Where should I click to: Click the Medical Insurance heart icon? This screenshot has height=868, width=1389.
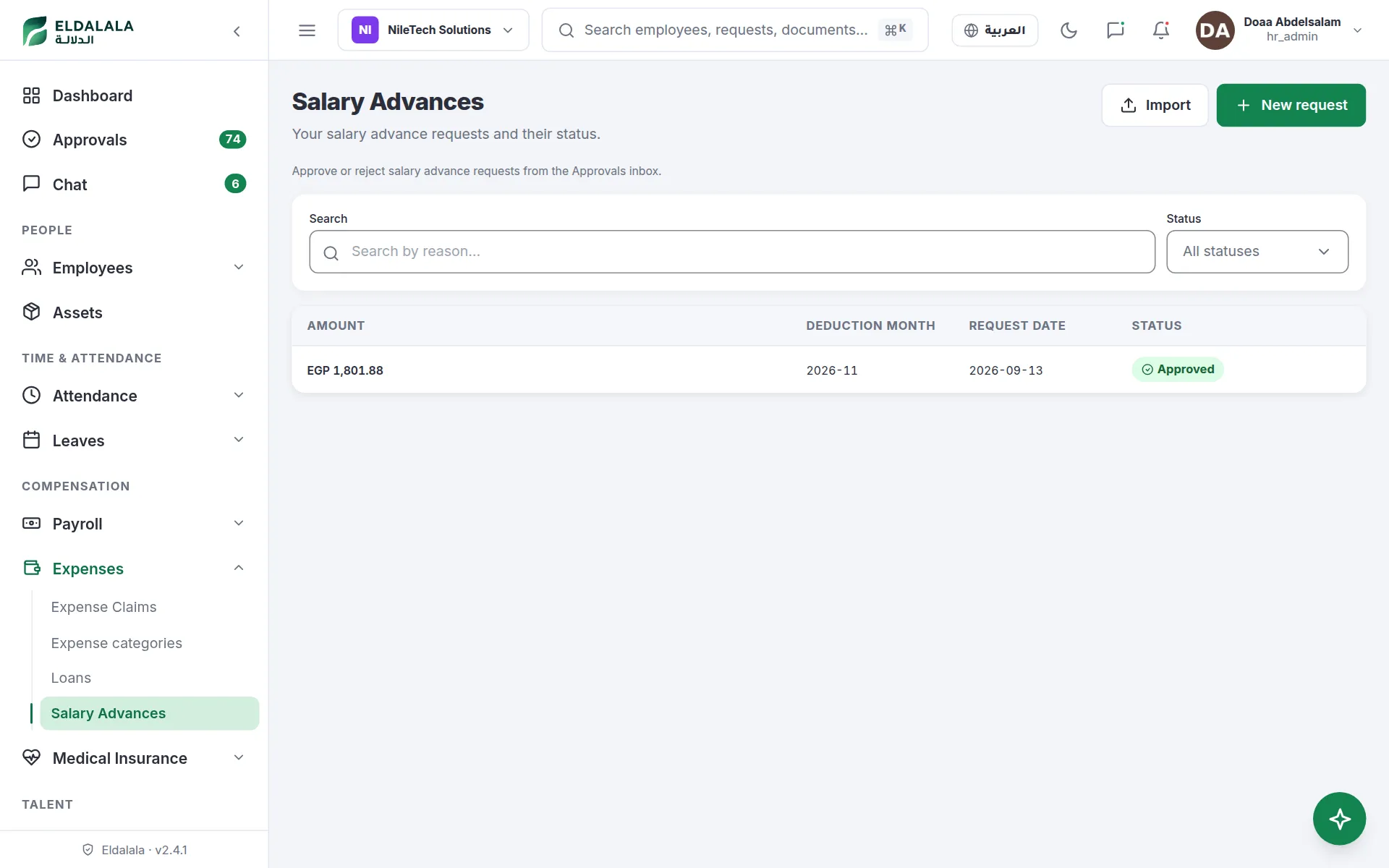[31, 757]
